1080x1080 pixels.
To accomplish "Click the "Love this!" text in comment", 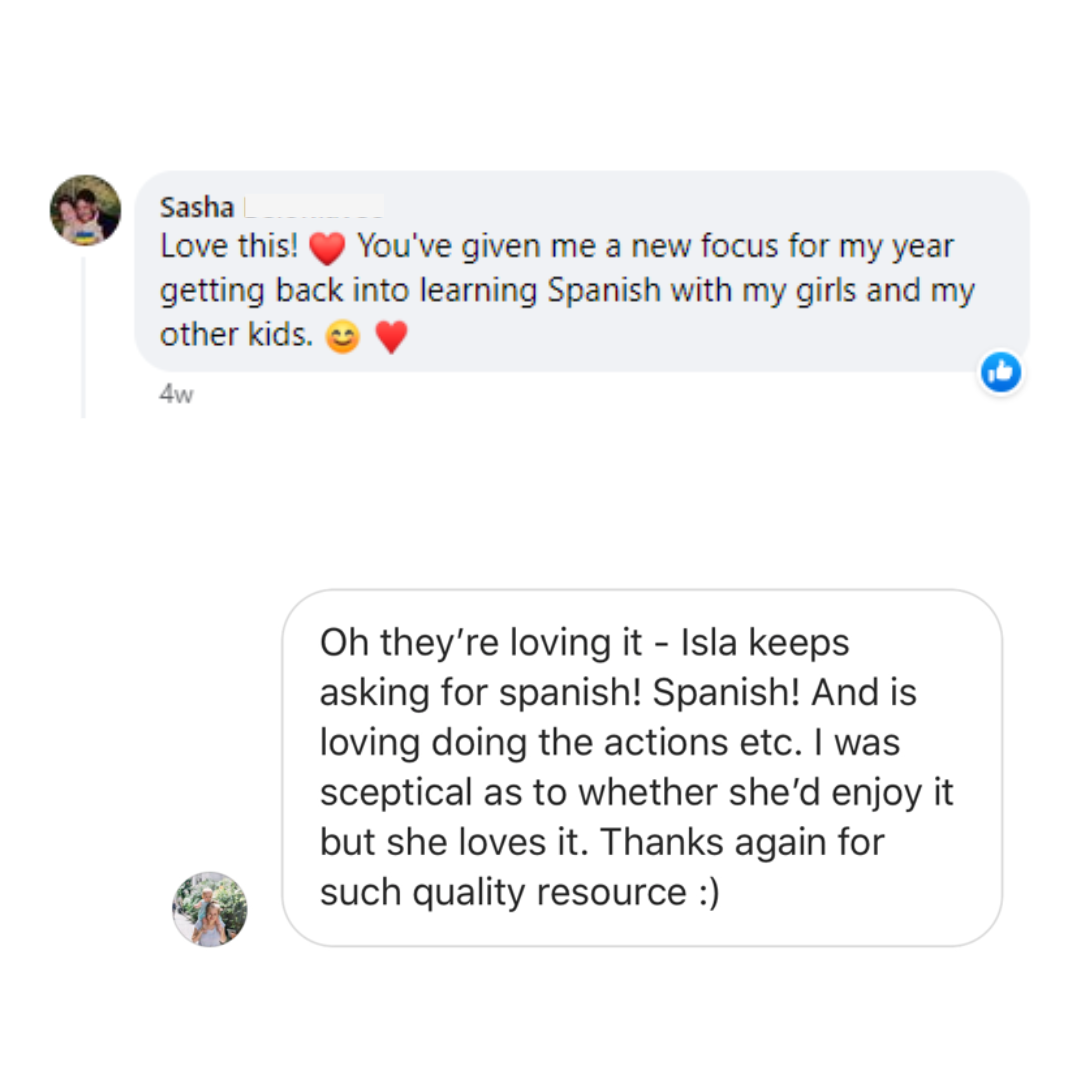I will click(x=230, y=246).
